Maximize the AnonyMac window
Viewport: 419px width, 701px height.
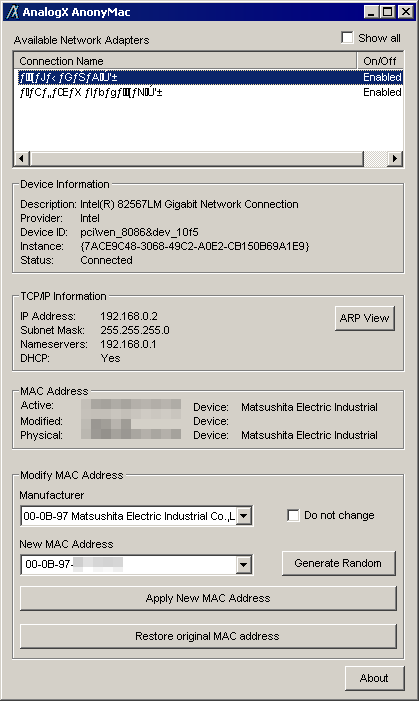(388, 12)
